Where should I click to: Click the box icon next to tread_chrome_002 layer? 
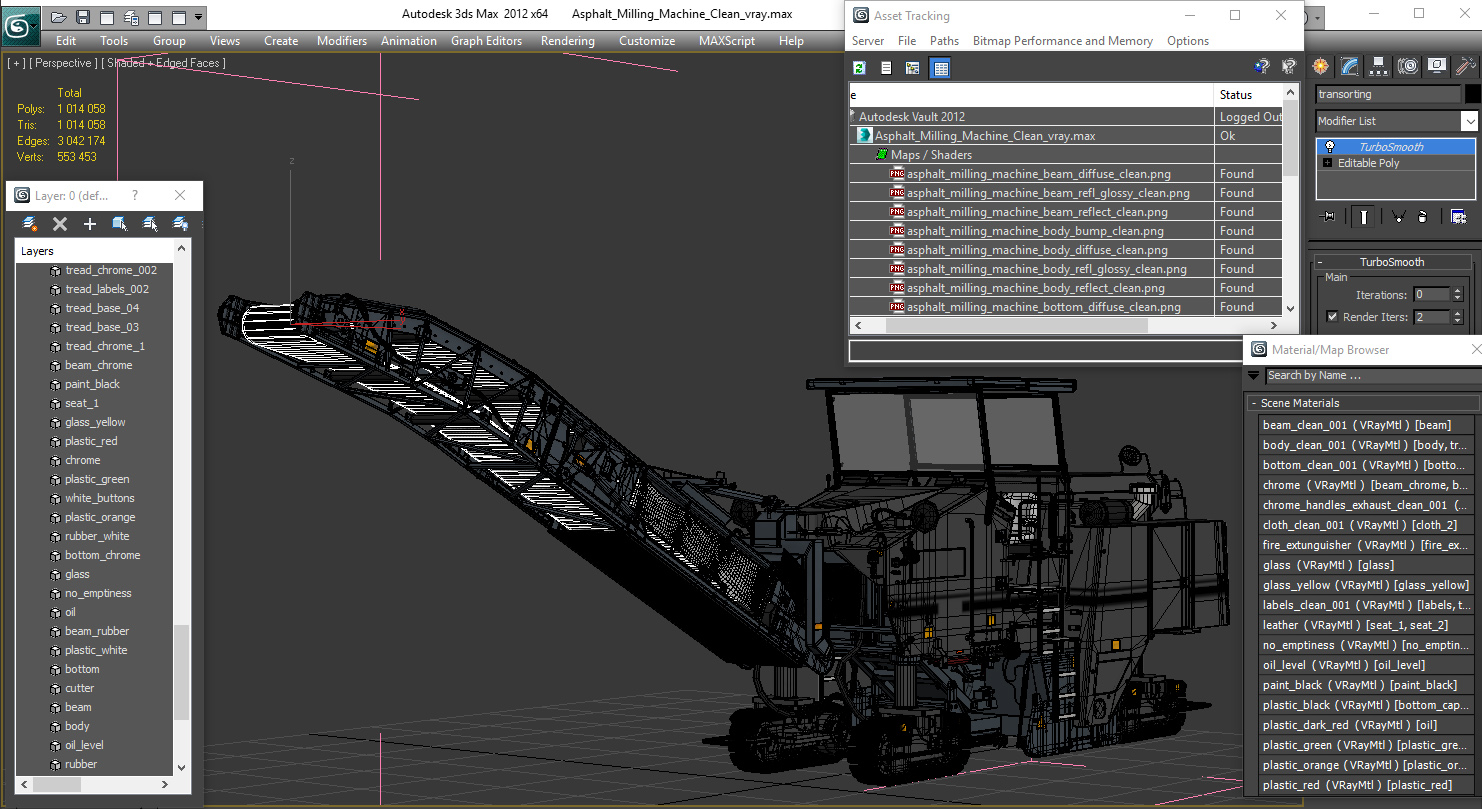pyautogui.click(x=55, y=270)
